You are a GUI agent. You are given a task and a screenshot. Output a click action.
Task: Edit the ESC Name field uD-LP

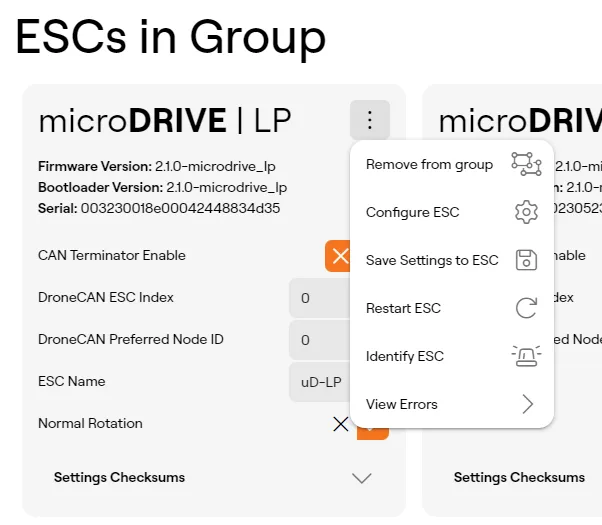click(x=319, y=382)
